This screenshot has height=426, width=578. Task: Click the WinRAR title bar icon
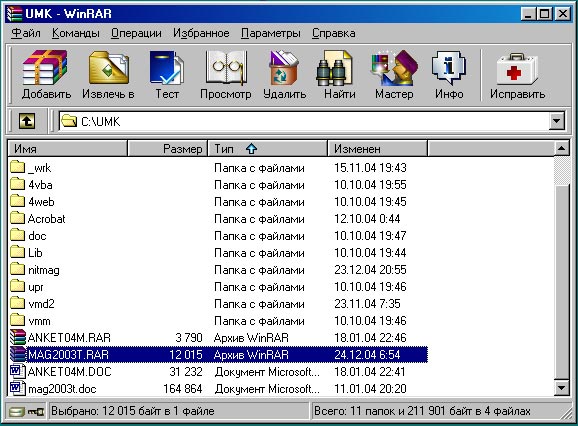pos(15,14)
